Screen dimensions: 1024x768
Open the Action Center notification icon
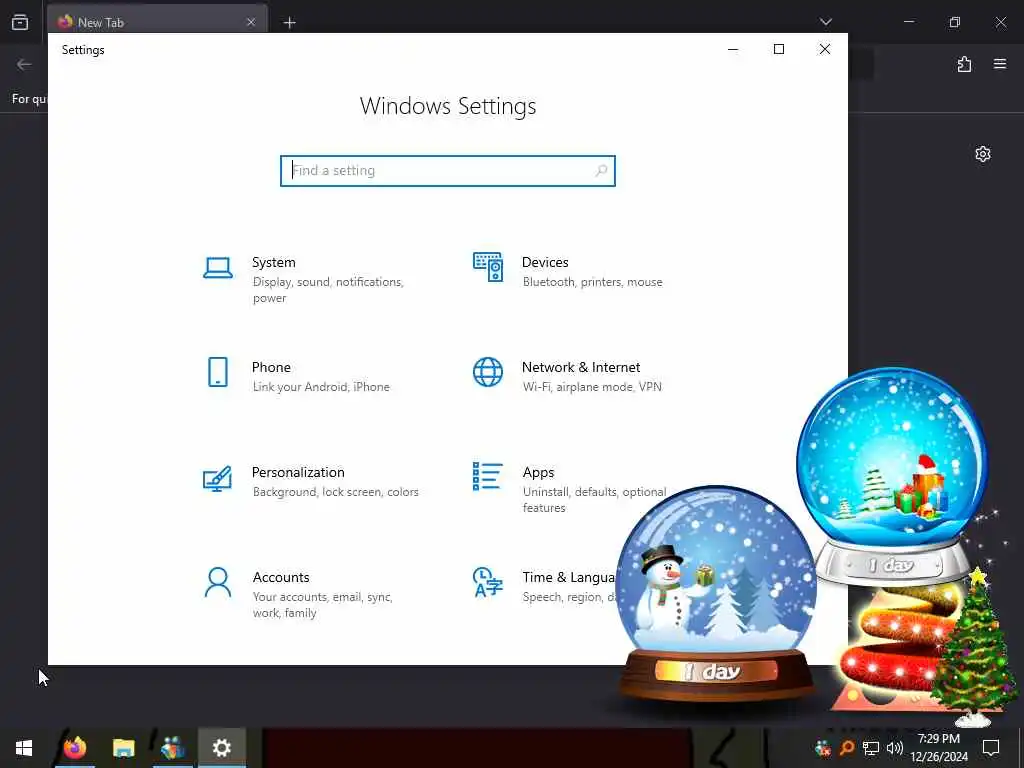point(991,748)
